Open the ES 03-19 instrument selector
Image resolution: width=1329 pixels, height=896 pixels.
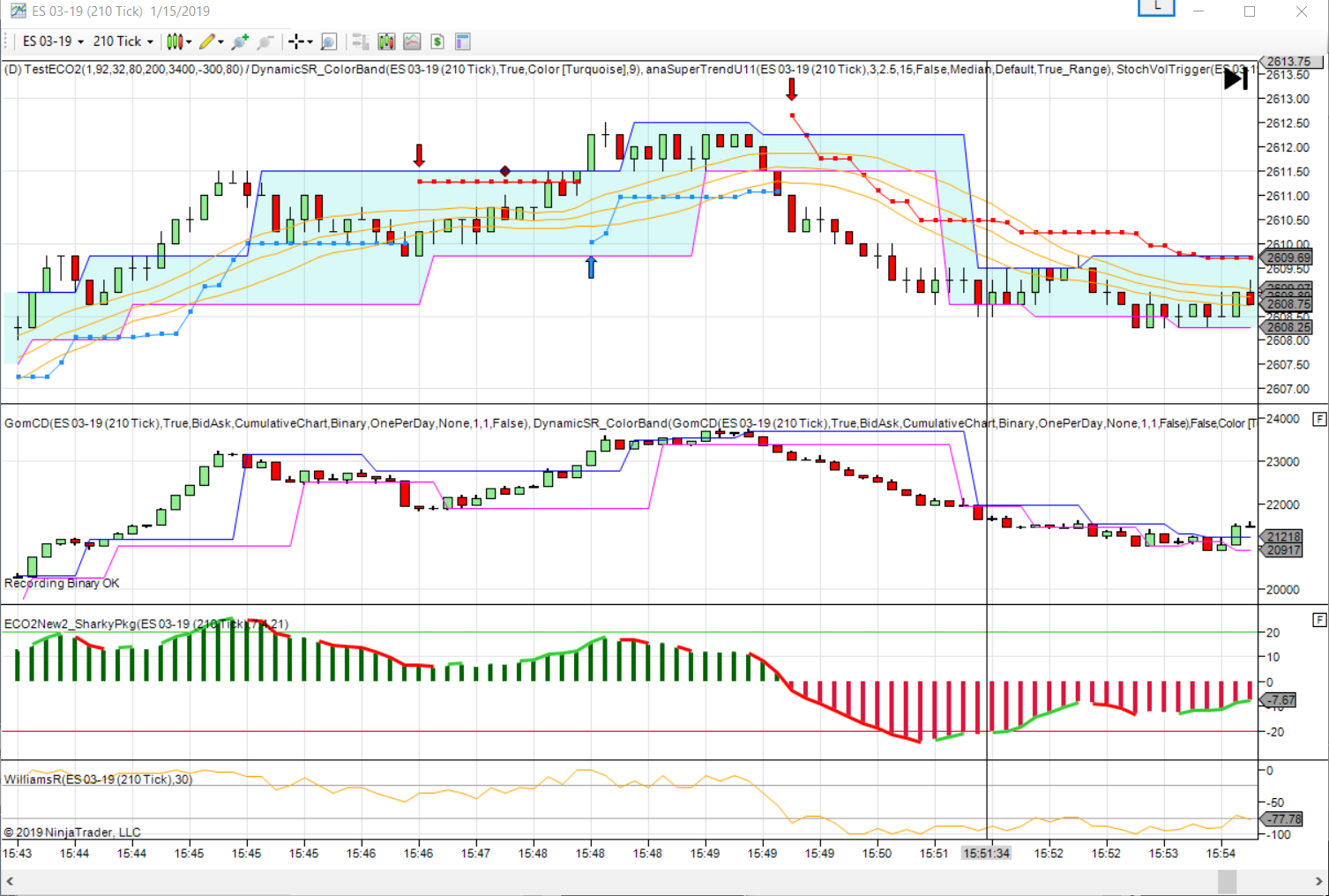click(x=53, y=41)
